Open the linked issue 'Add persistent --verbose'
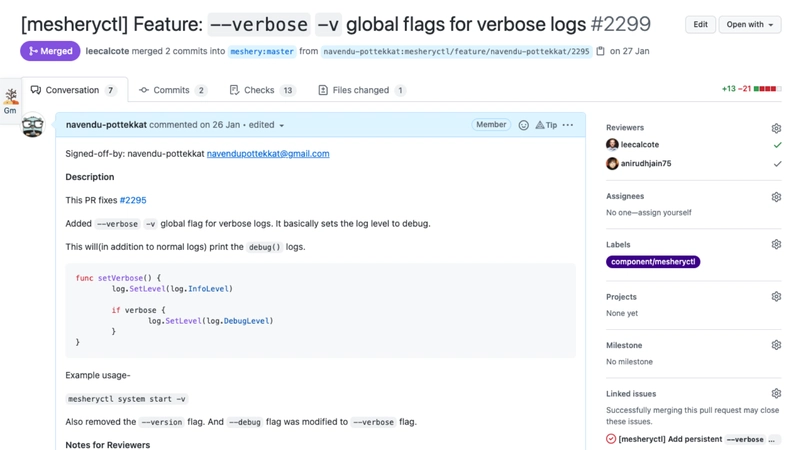This screenshot has width=800, height=450. coord(698,439)
